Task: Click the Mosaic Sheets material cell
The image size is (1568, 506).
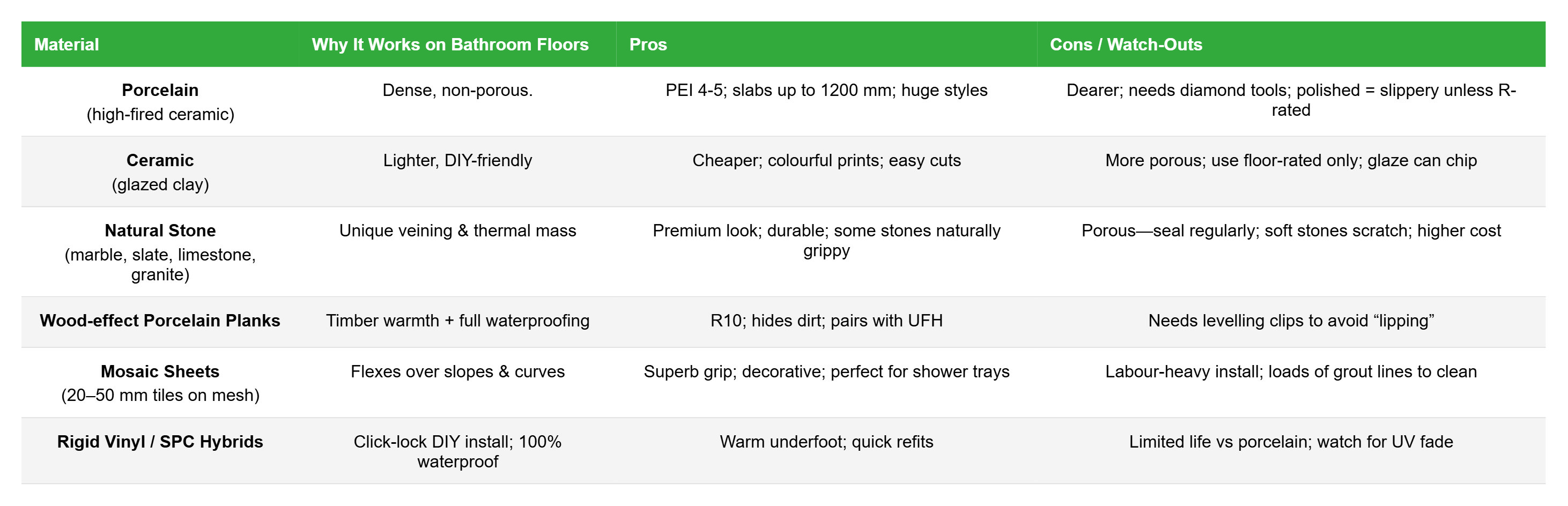Action: click(x=160, y=383)
